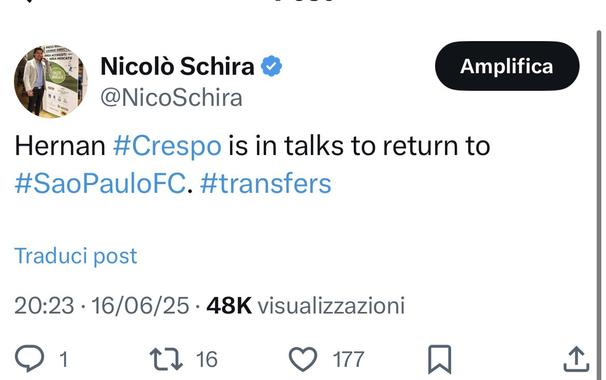Open Nicolò Schira's profile picture
Viewport: 606px width, 380px height.
point(51,82)
